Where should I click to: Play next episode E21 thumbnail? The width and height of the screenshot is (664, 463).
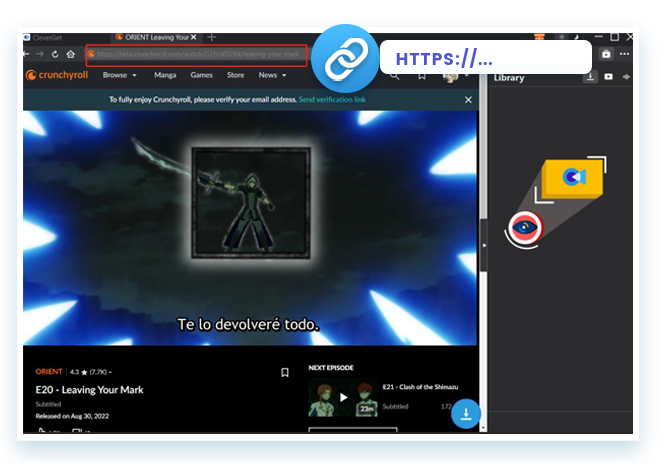click(x=343, y=397)
